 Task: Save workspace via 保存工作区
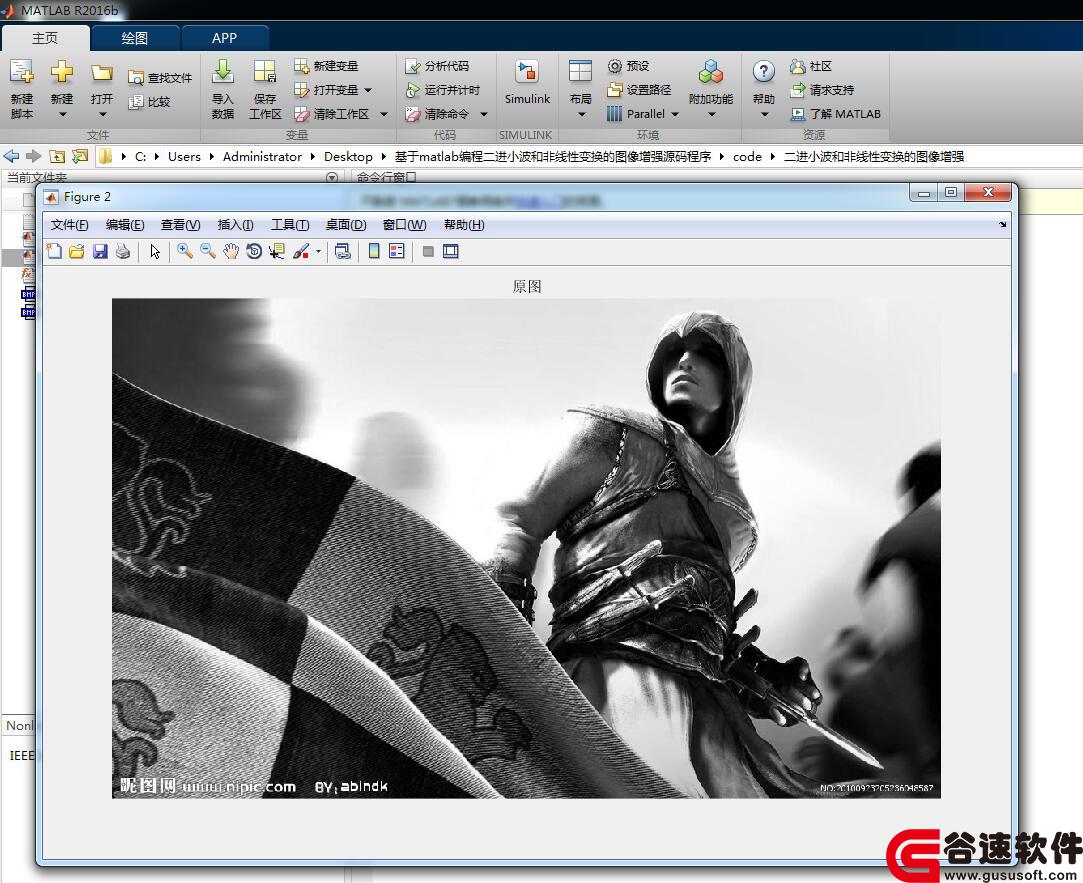(265, 88)
